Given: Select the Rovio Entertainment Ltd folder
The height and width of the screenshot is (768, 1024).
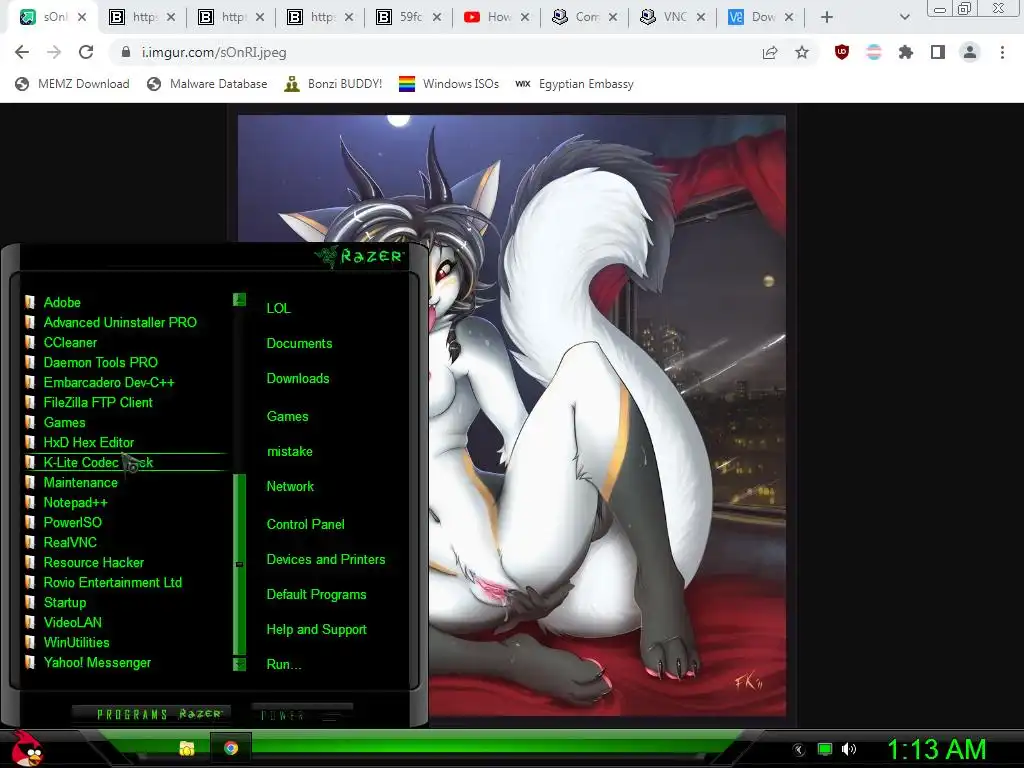Looking at the screenshot, I should (x=112, y=583).
